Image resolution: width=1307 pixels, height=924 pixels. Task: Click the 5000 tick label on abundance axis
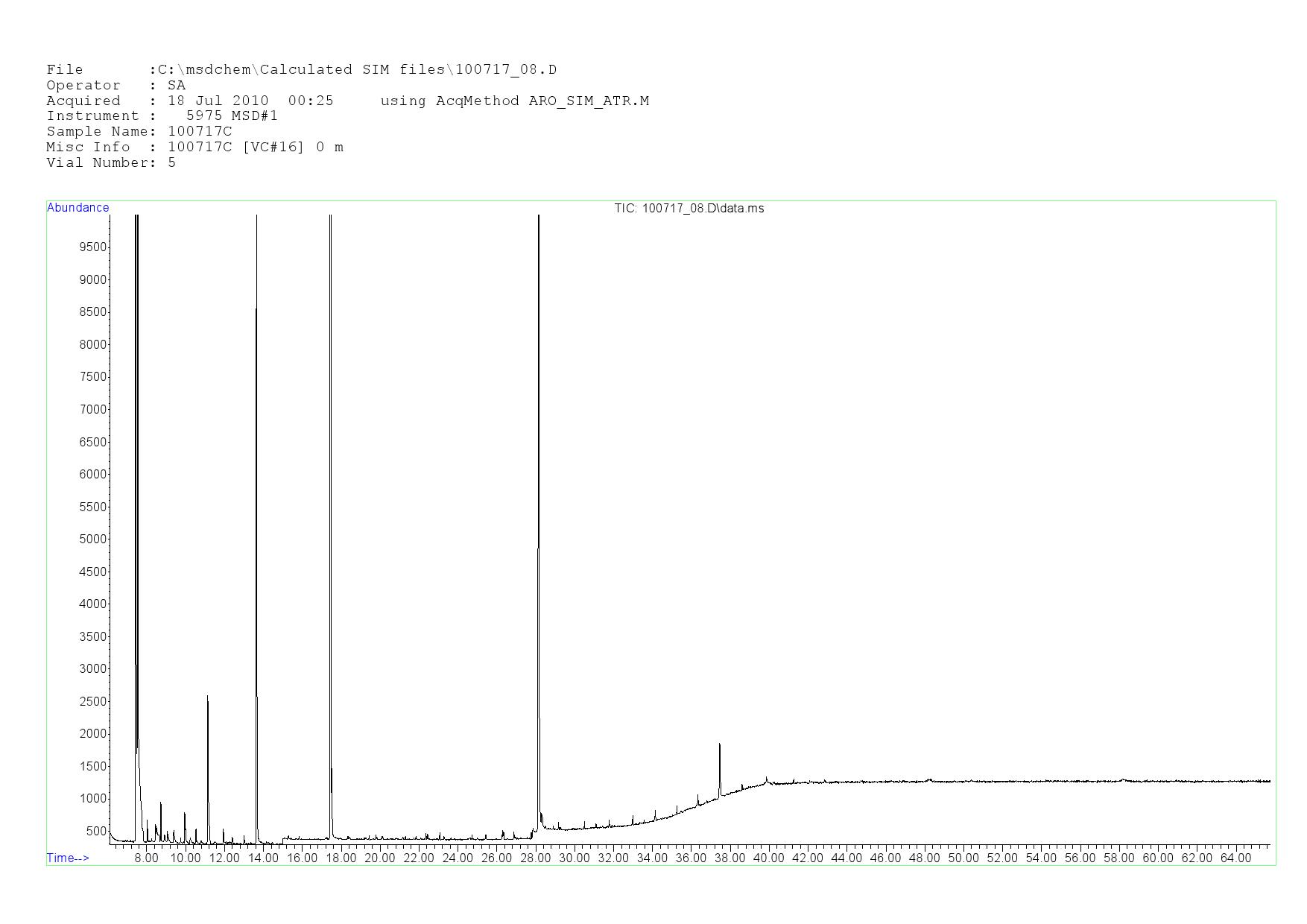point(92,539)
